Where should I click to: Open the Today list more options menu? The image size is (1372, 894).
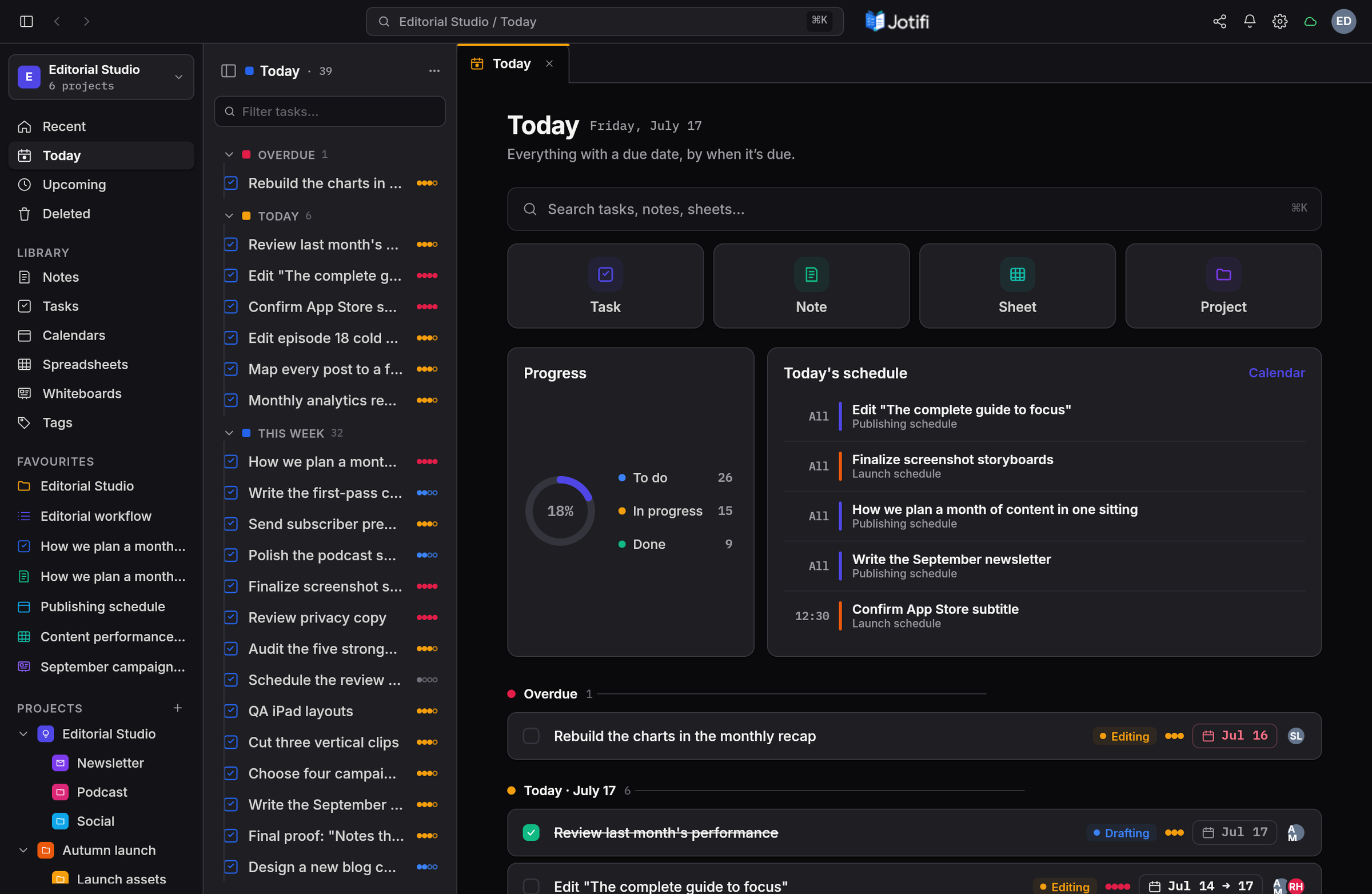(434, 71)
